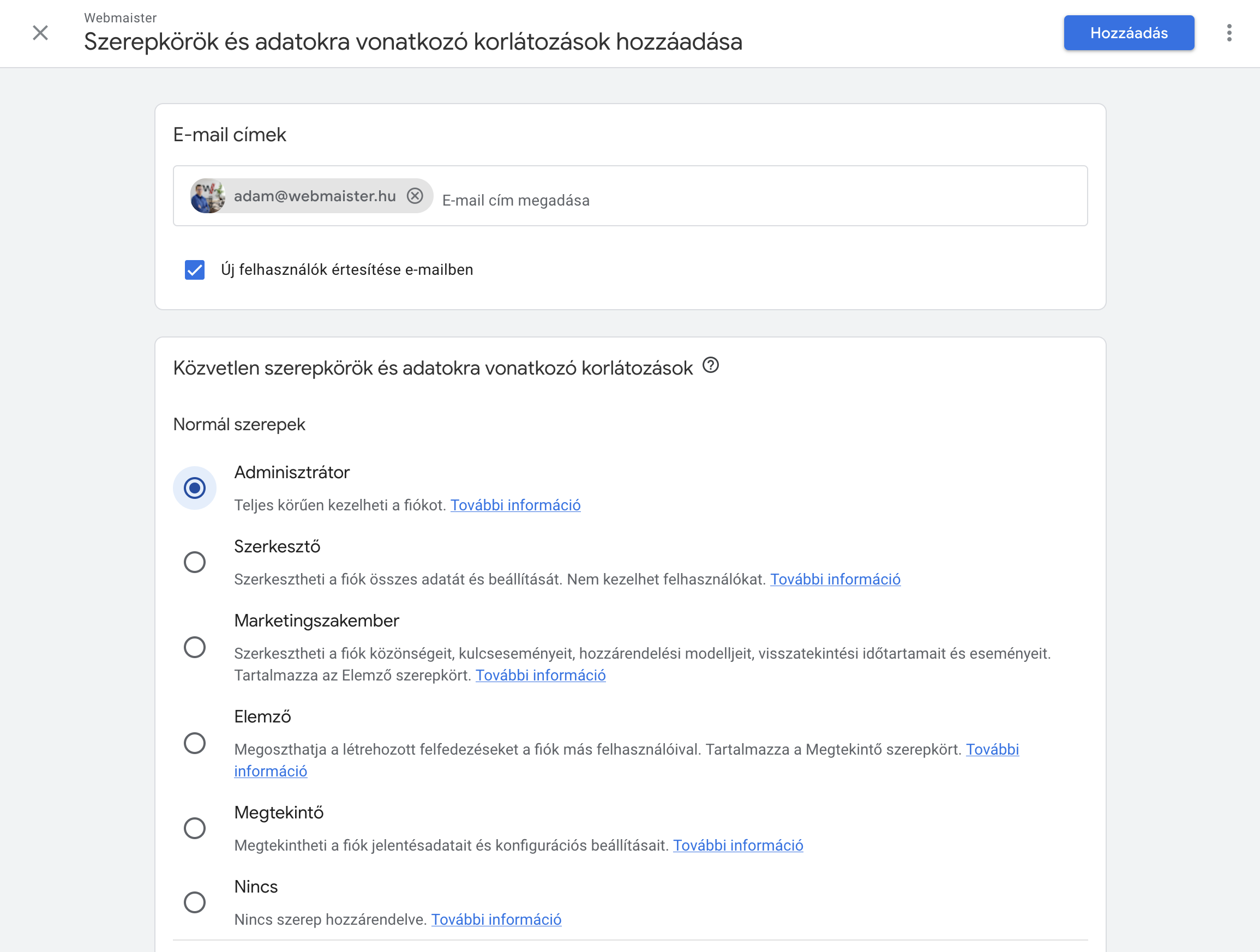
Task: Click the adam@webmaister.hu profile avatar
Action: (x=208, y=196)
